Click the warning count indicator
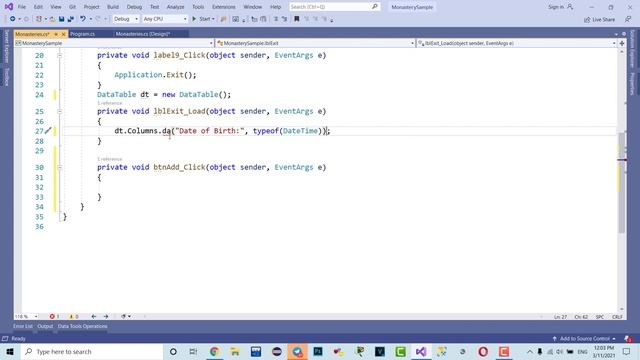 [74, 316]
